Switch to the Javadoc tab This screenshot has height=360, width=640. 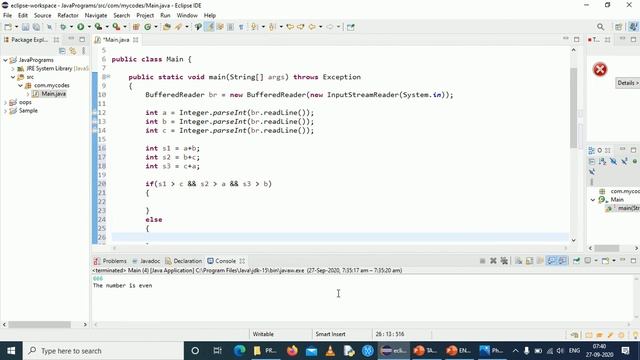(146, 261)
